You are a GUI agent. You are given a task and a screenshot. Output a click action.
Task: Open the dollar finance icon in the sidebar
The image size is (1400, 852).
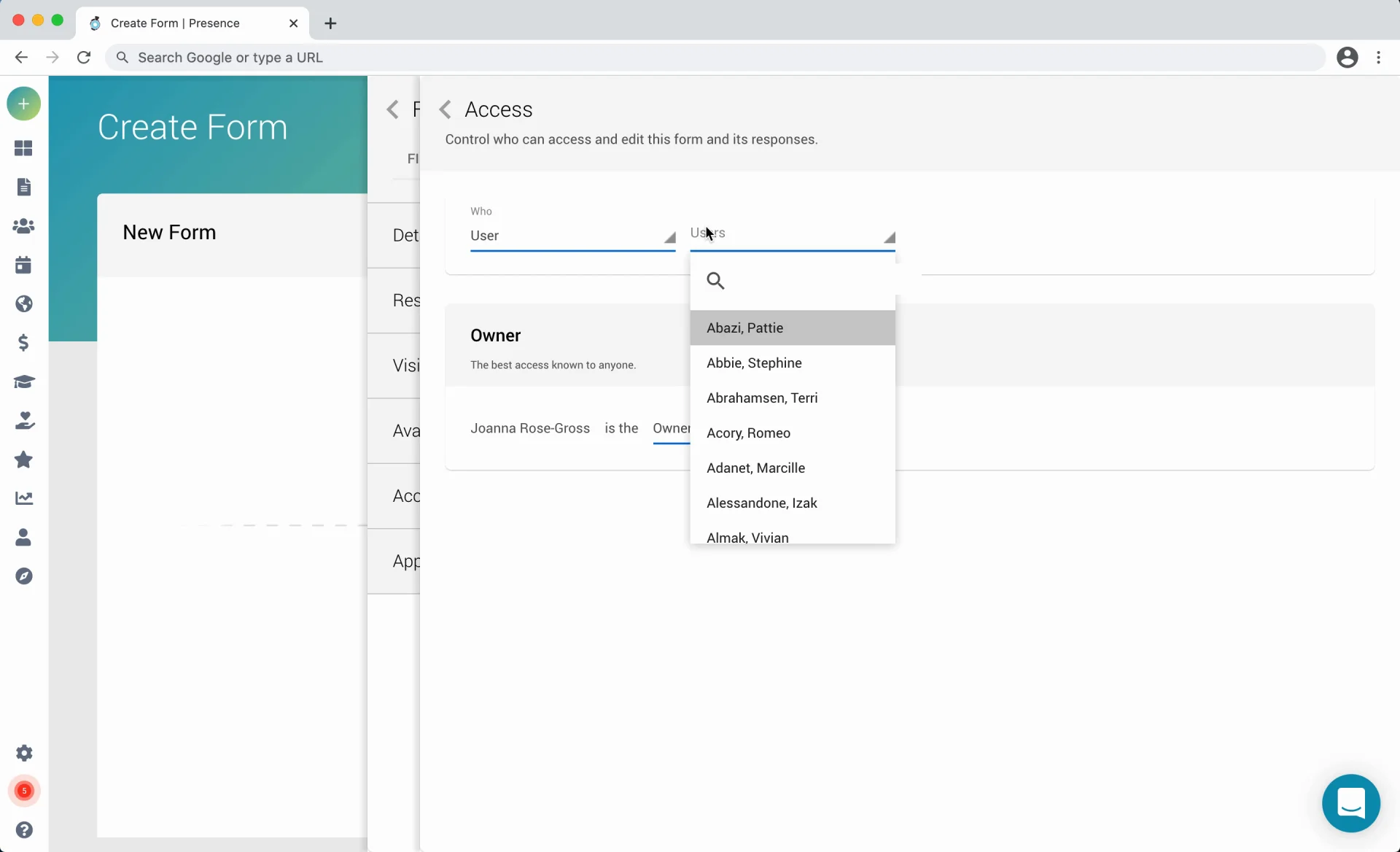tap(23, 343)
